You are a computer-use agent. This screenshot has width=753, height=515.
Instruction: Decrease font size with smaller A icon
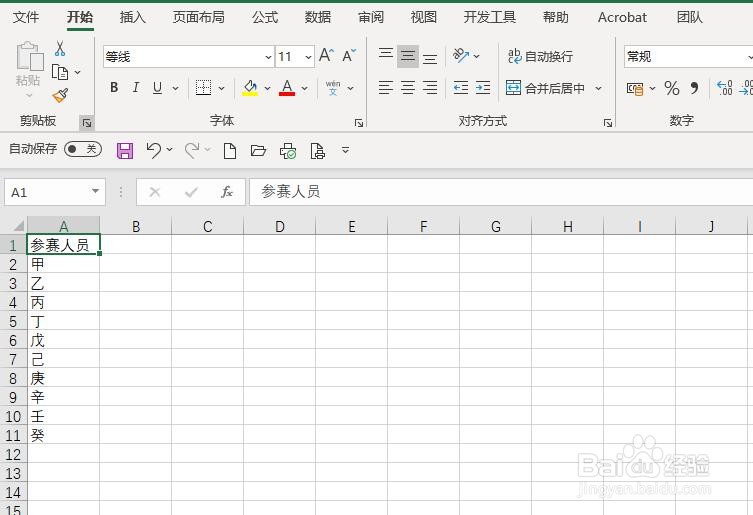tap(349, 55)
